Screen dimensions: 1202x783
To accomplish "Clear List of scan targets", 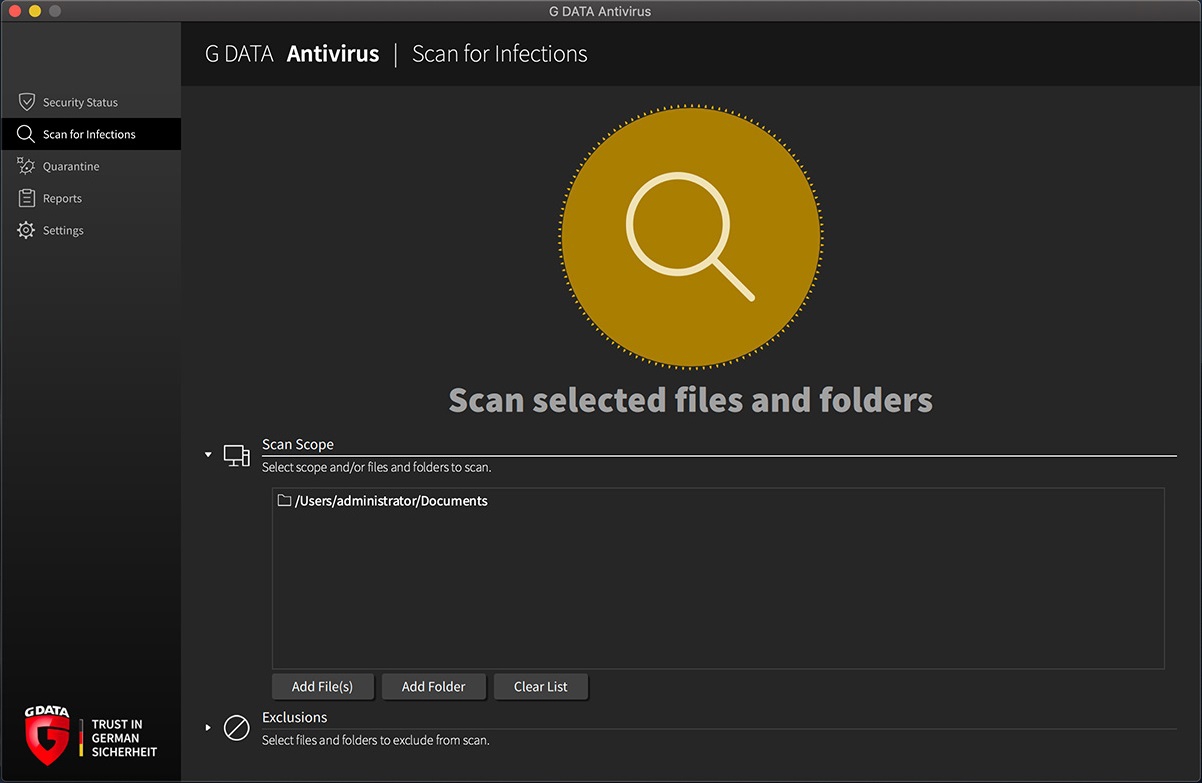I will [x=541, y=687].
